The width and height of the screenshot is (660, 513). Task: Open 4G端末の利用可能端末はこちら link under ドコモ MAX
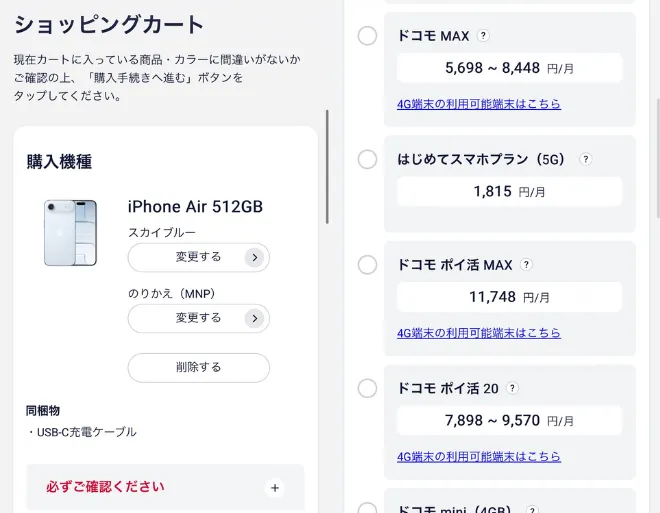[478, 104]
